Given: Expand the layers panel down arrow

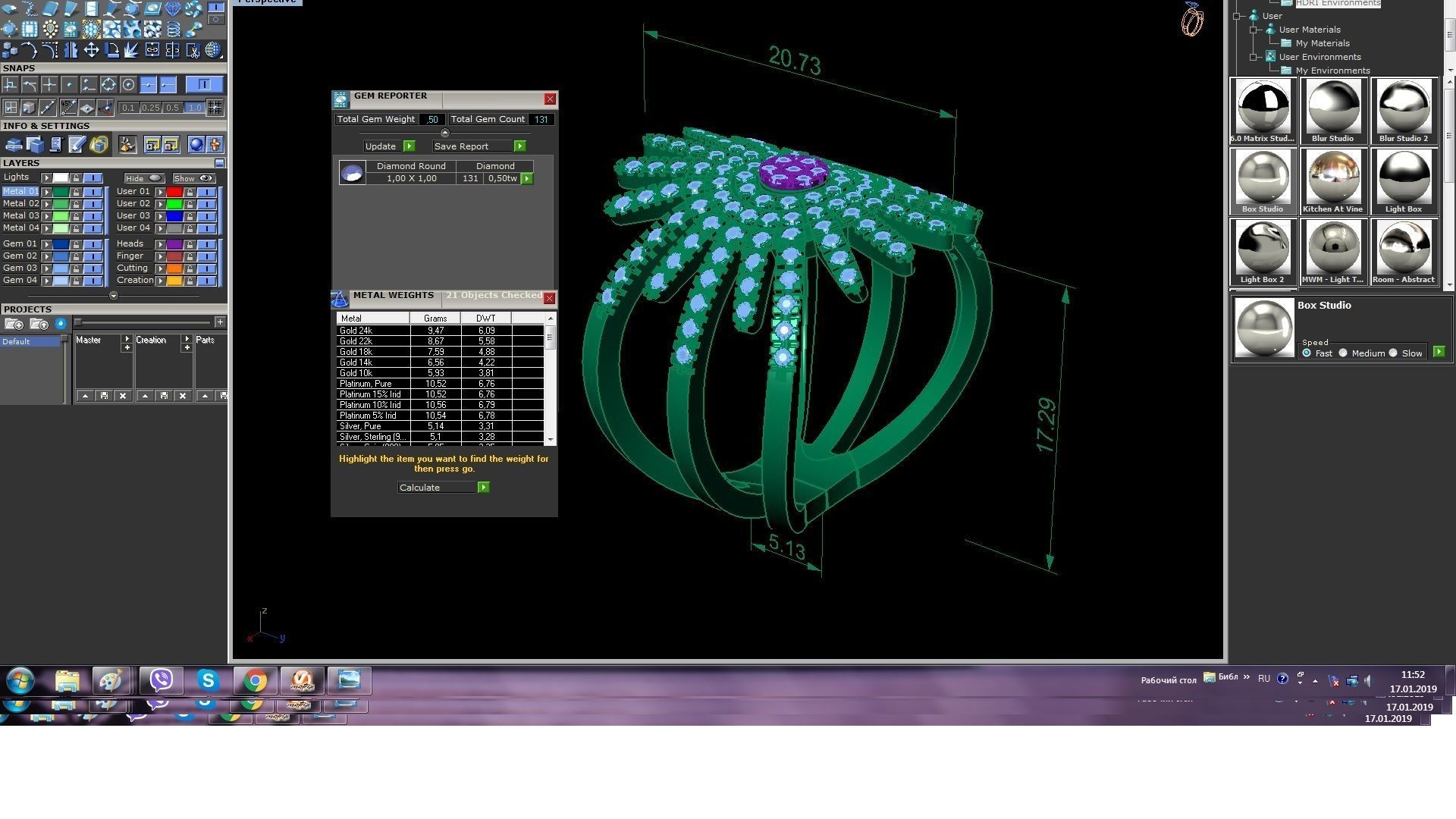Looking at the screenshot, I should pyautogui.click(x=114, y=297).
